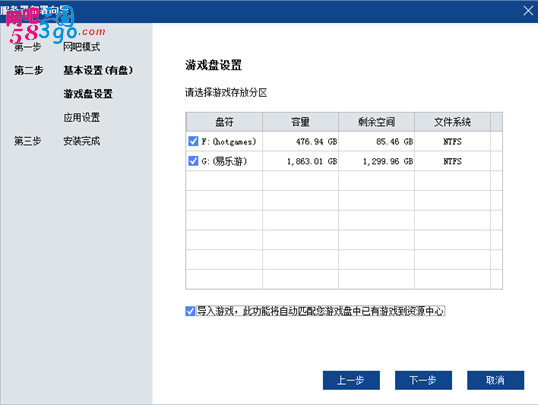
Task: Click the 58390.com watermark logo
Action: click(x=55, y=26)
